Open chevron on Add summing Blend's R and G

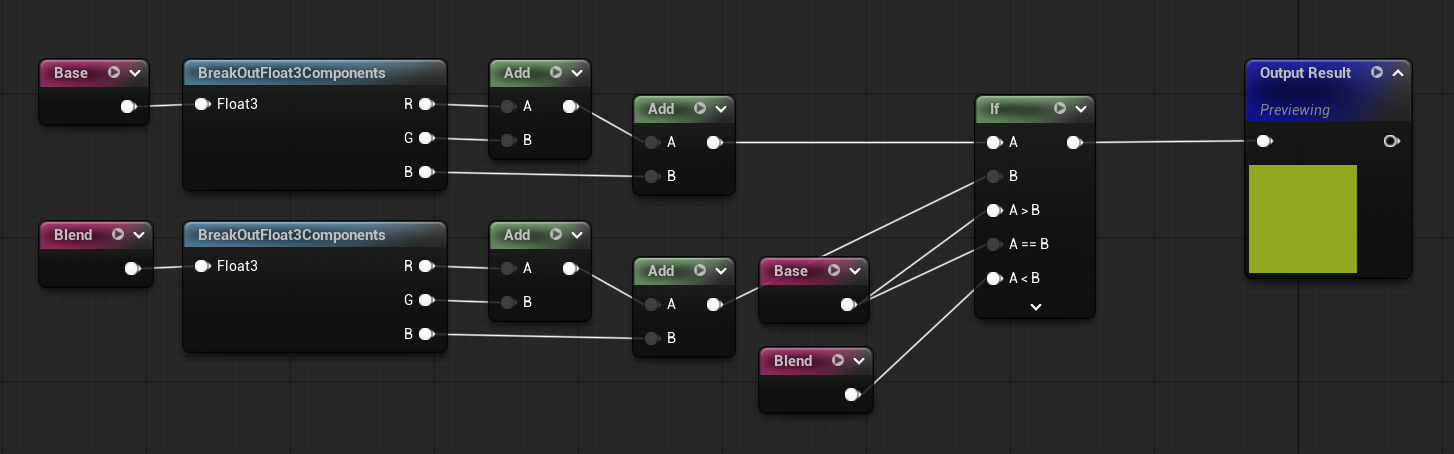577,235
